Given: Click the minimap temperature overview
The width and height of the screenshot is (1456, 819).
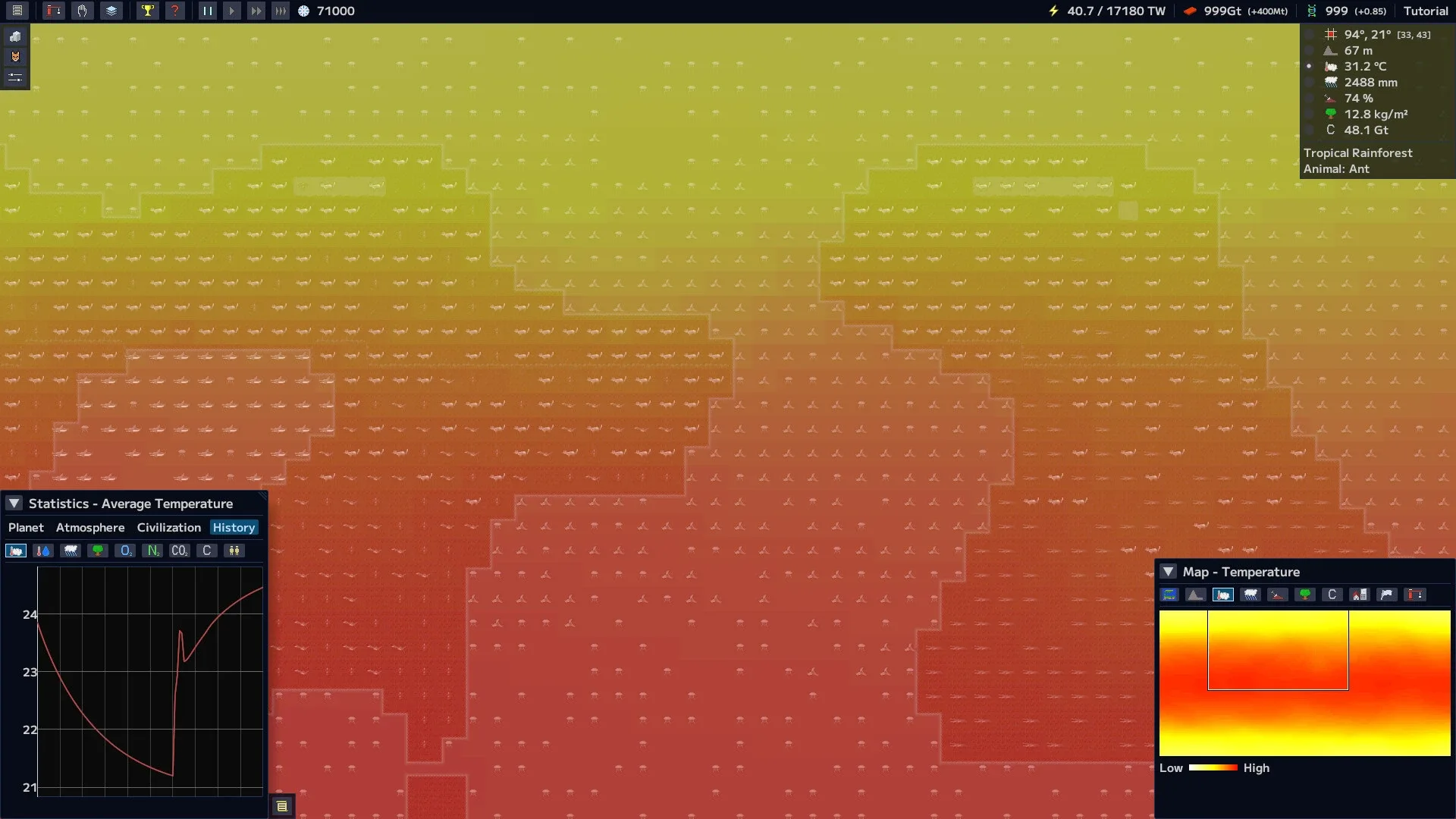Looking at the screenshot, I should point(1304,682).
